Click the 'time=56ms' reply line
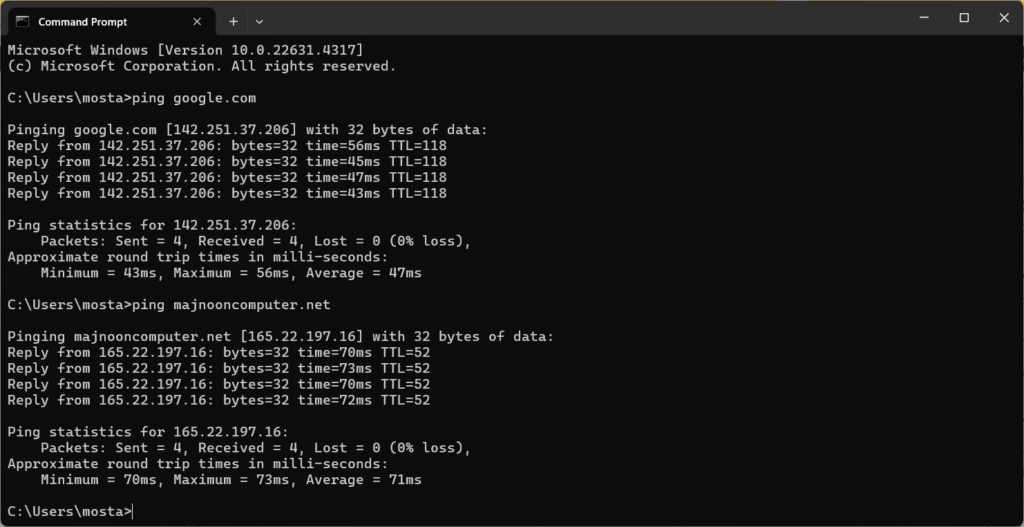 (x=226, y=146)
